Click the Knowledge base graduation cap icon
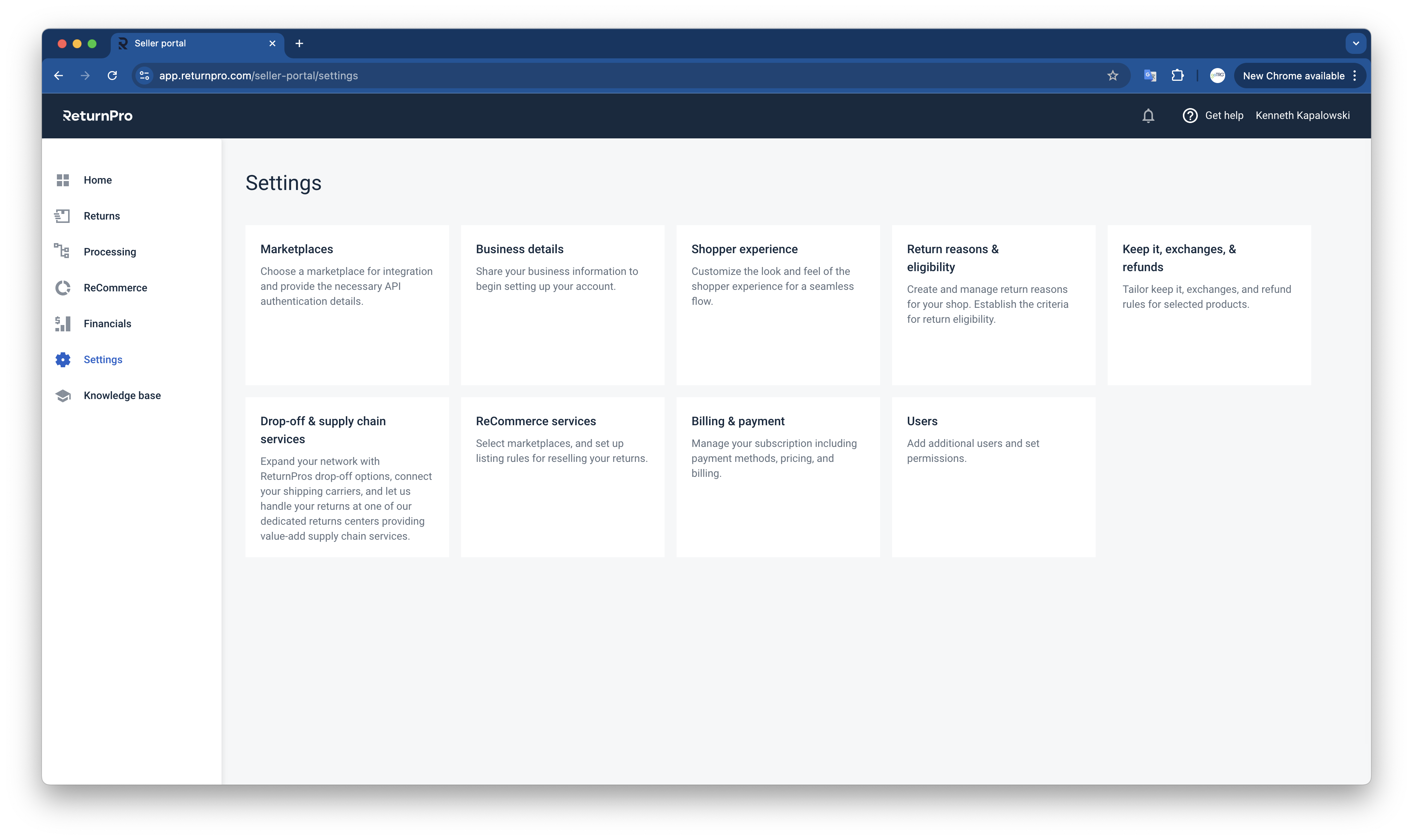1413x840 pixels. (63, 396)
